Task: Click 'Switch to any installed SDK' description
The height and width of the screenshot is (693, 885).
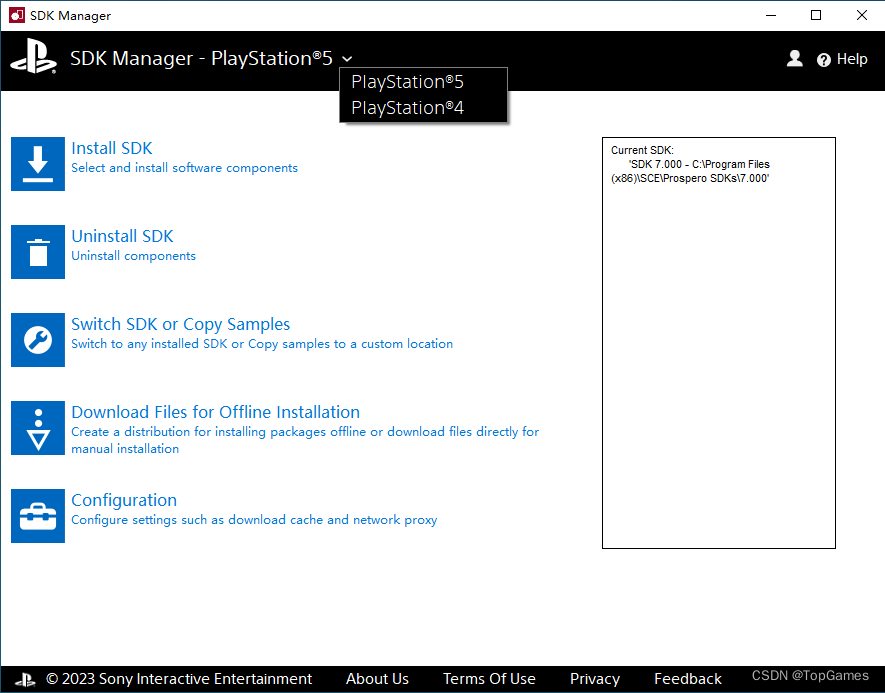Action: (x=262, y=344)
